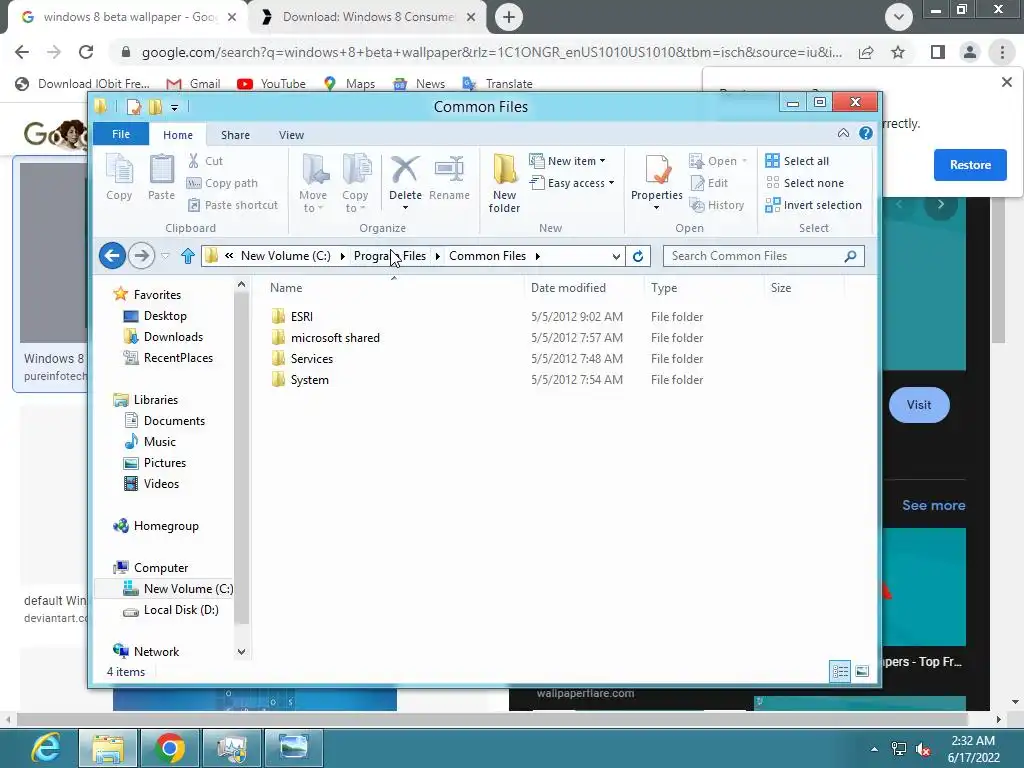The image size is (1024, 768).
Task: Reload the Chrome page
Action: click(x=86, y=52)
